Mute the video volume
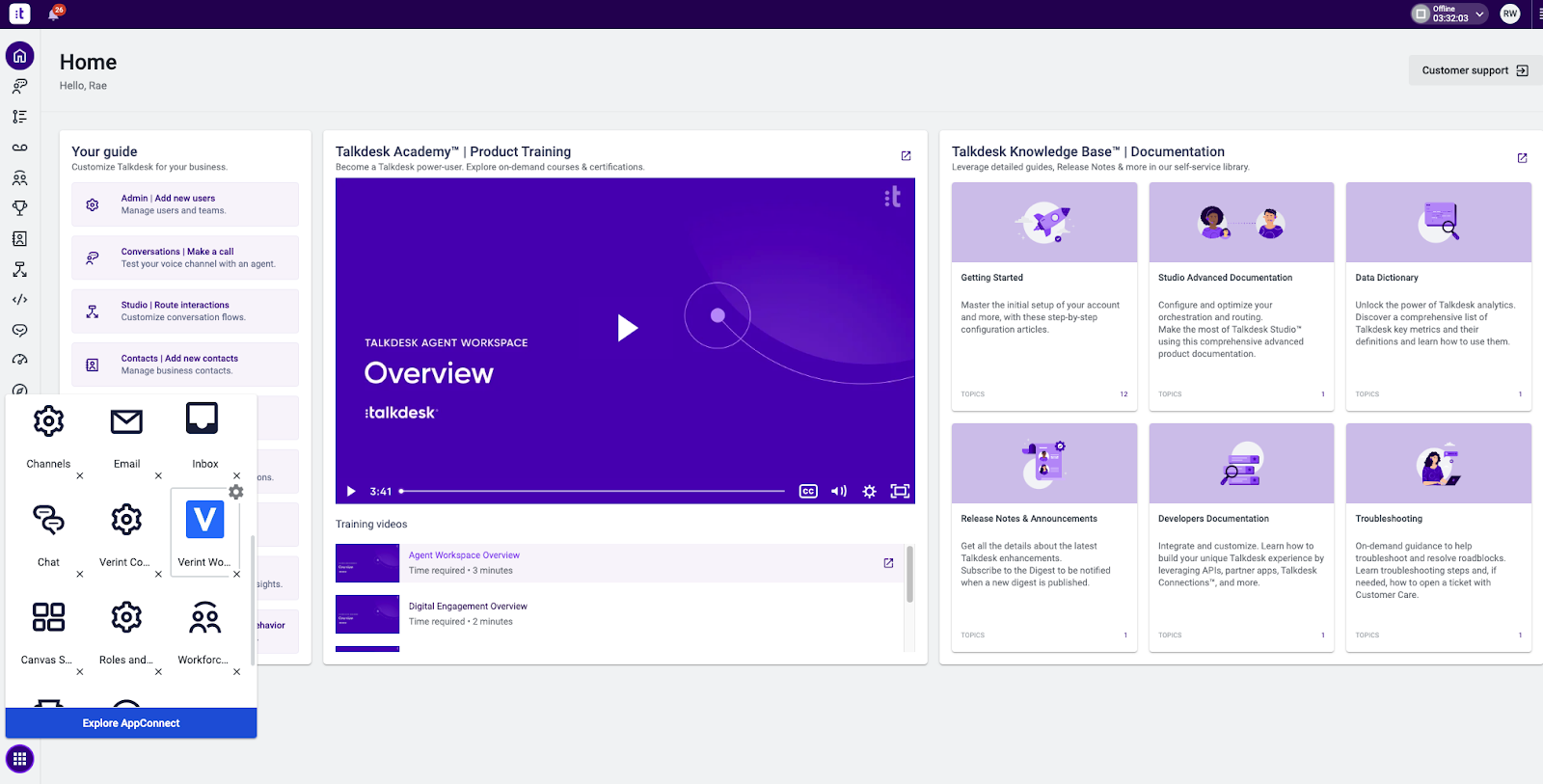Image resolution: width=1543 pixels, height=784 pixels. coord(839,491)
